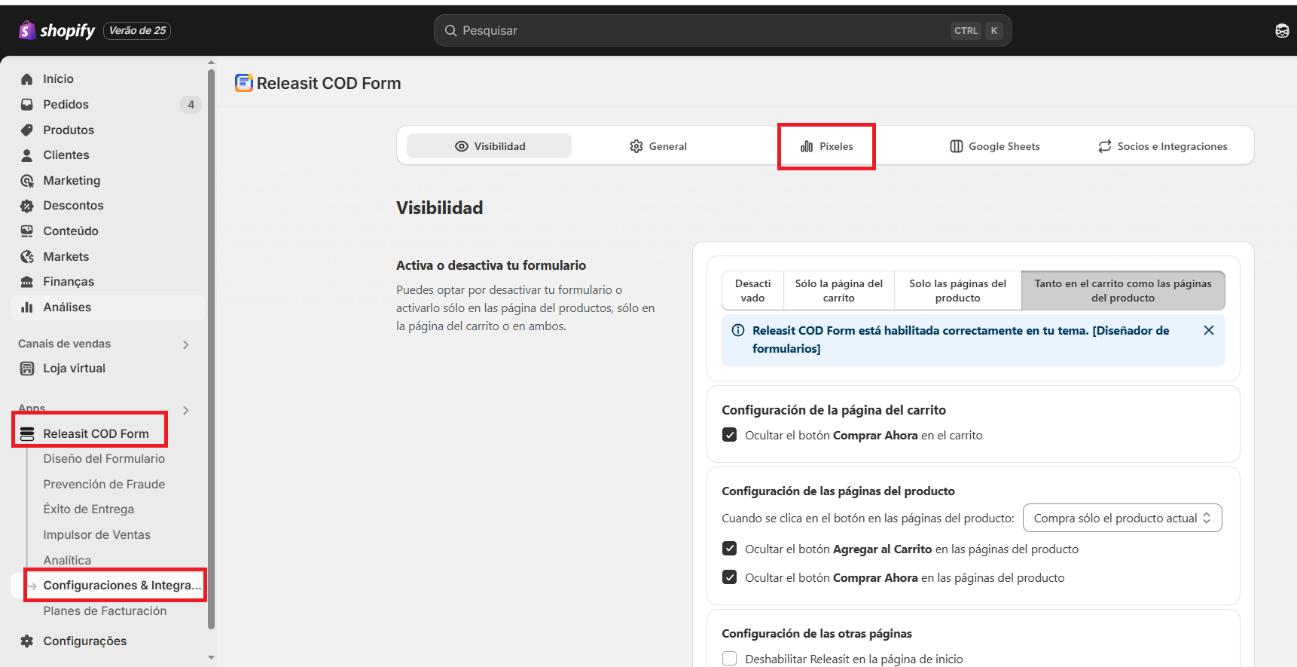Screen dimensions: 1297x667
Task: Dismiss the blue enabled-in-theme banner
Action: click(x=1208, y=330)
